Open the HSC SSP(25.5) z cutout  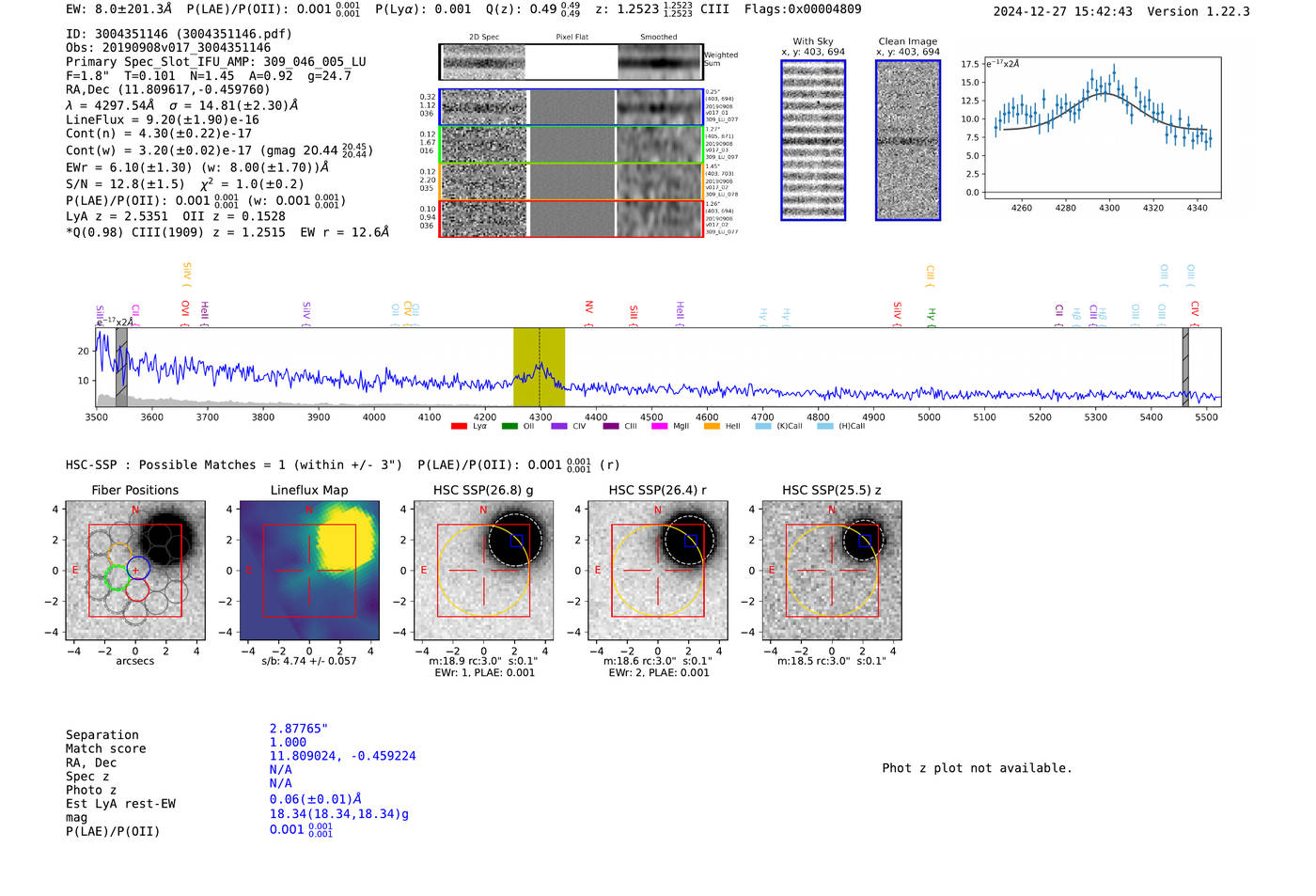(832, 571)
